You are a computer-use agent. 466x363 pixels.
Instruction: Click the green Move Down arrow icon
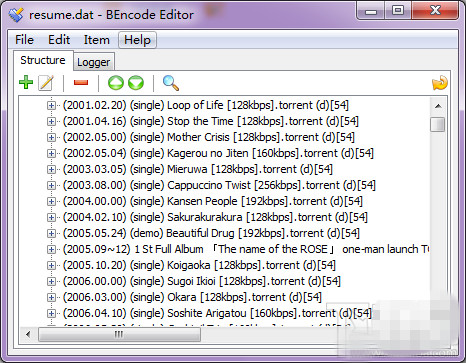[136, 83]
